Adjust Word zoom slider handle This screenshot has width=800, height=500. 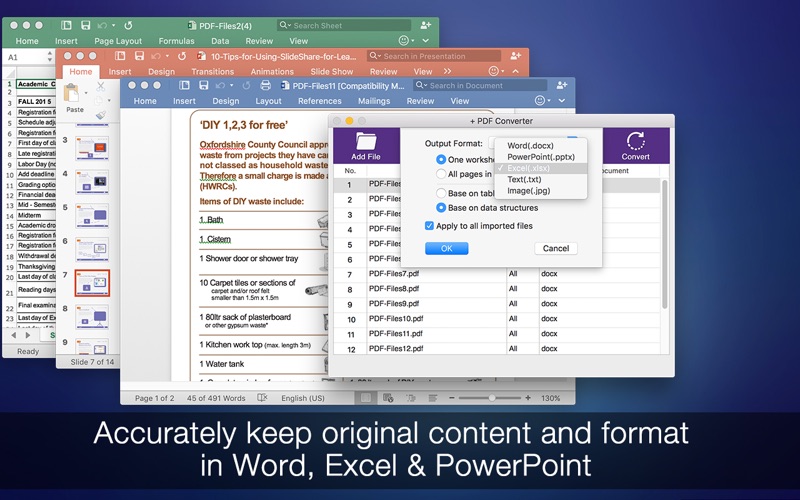pyautogui.click(x=492, y=397)
